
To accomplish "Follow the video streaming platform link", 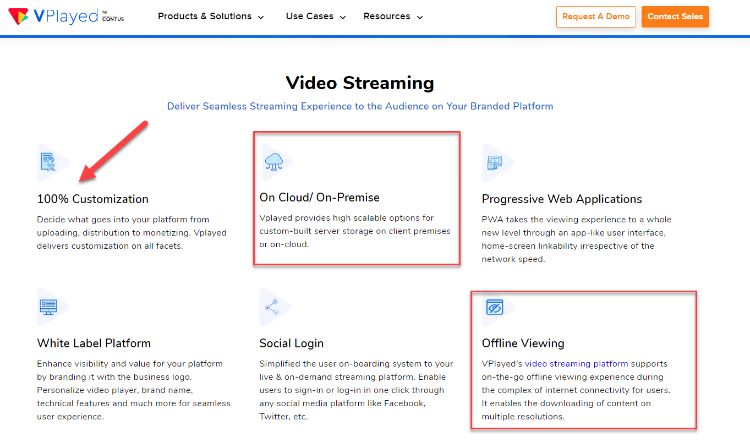I will coord(576,364).
